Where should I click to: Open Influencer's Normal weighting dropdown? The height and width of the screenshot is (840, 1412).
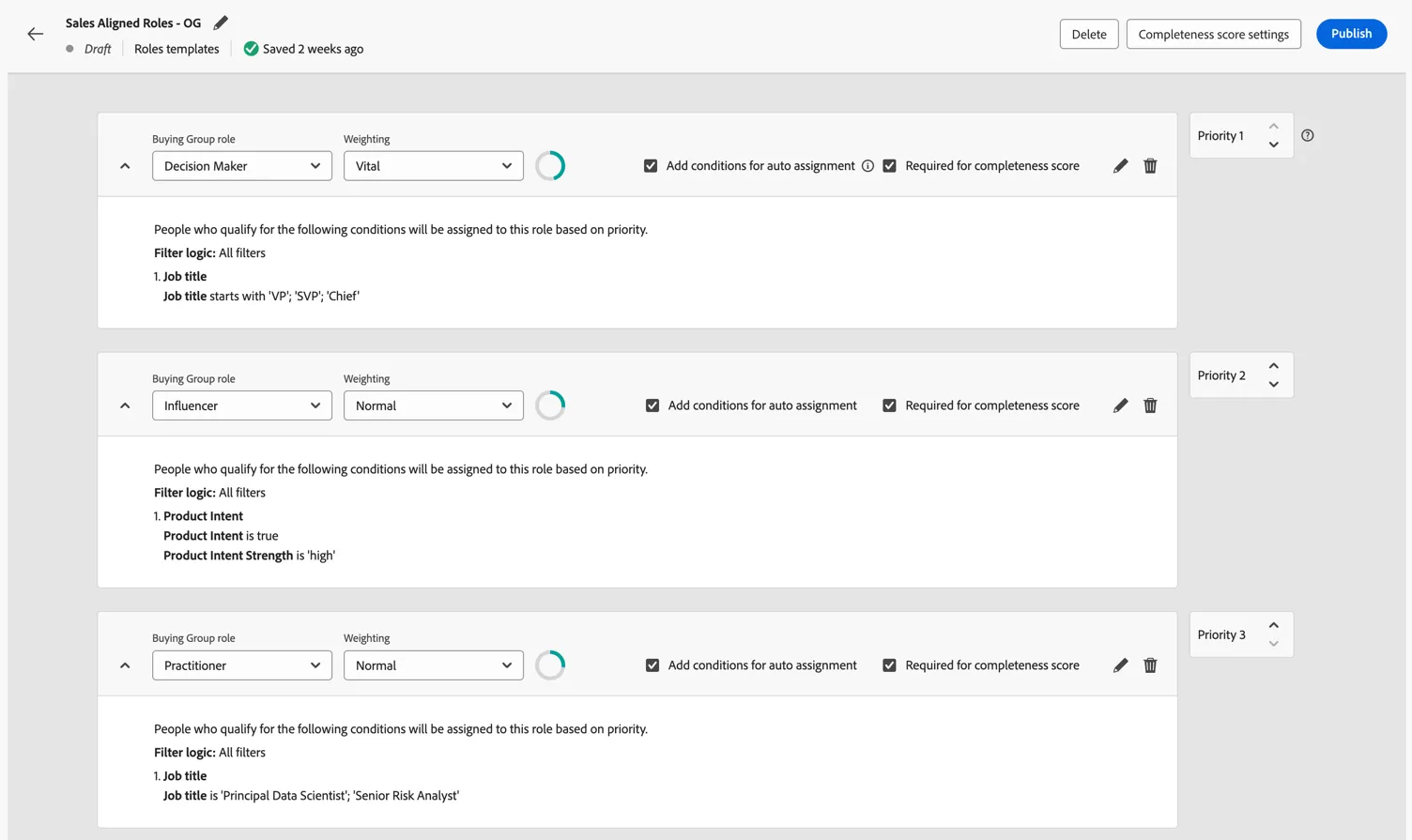pos(434,405)
